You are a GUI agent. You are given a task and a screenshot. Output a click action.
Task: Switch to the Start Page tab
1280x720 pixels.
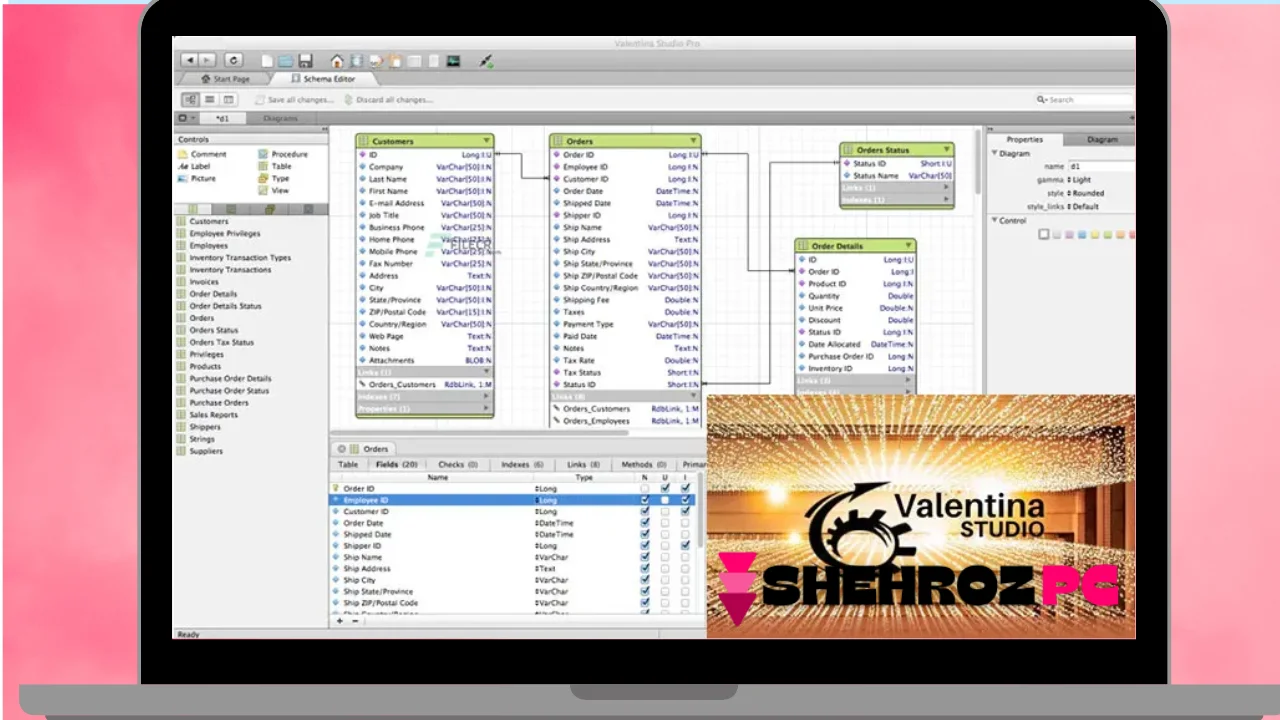click(225, 79)
